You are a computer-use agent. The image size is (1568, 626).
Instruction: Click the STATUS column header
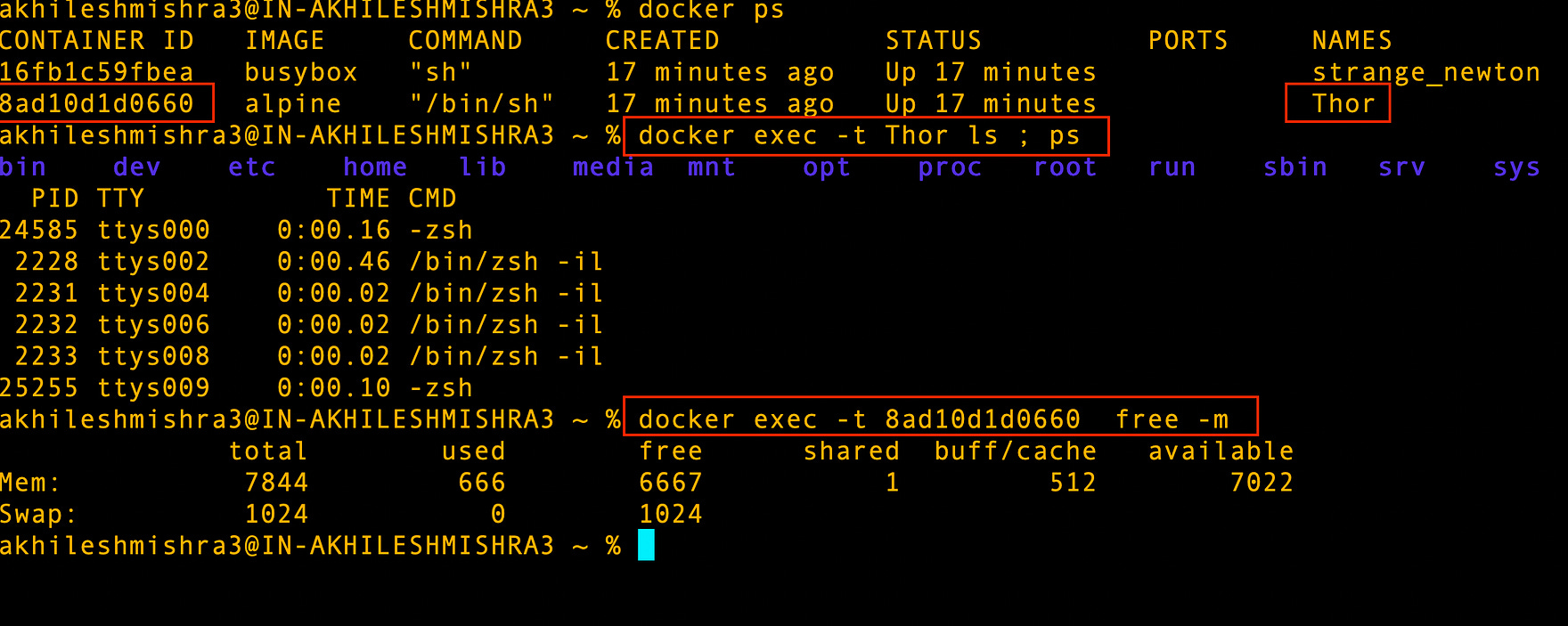tap(934, 40)
